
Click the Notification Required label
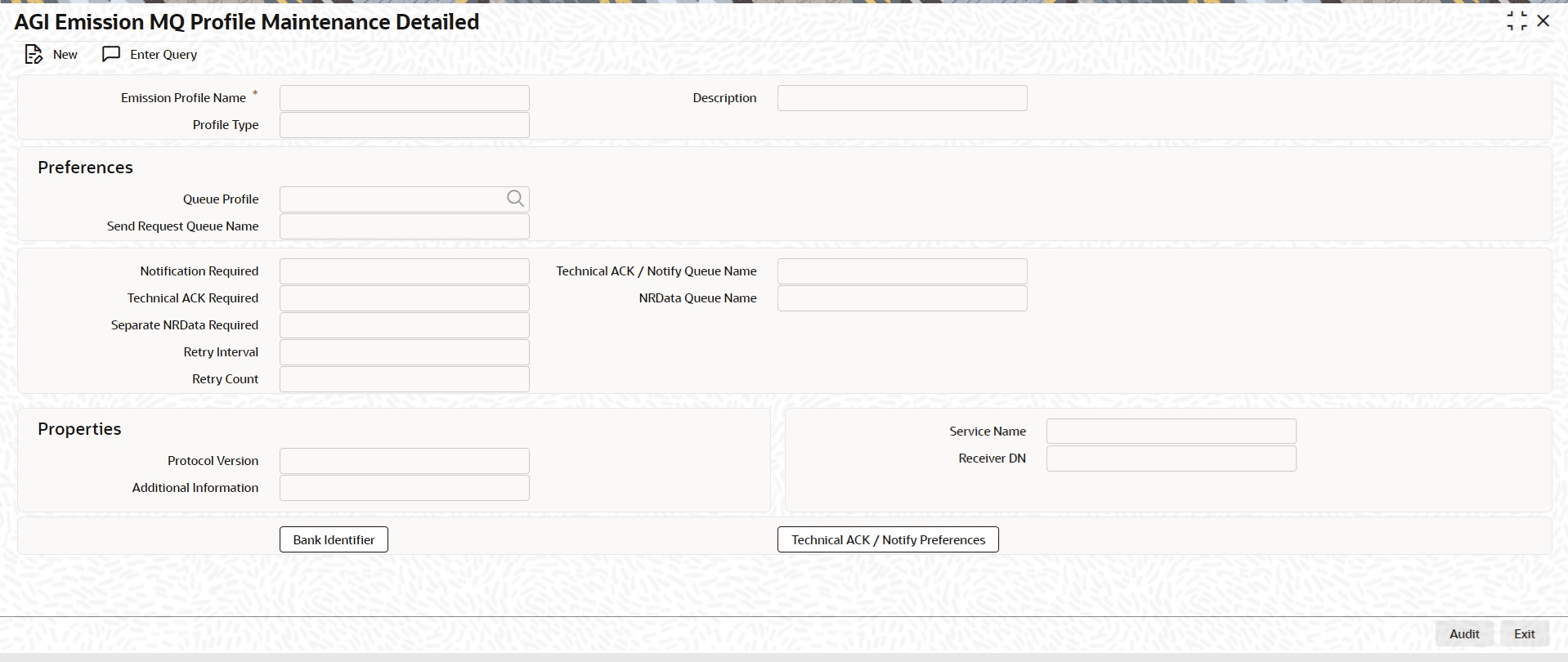coord(199,271)
